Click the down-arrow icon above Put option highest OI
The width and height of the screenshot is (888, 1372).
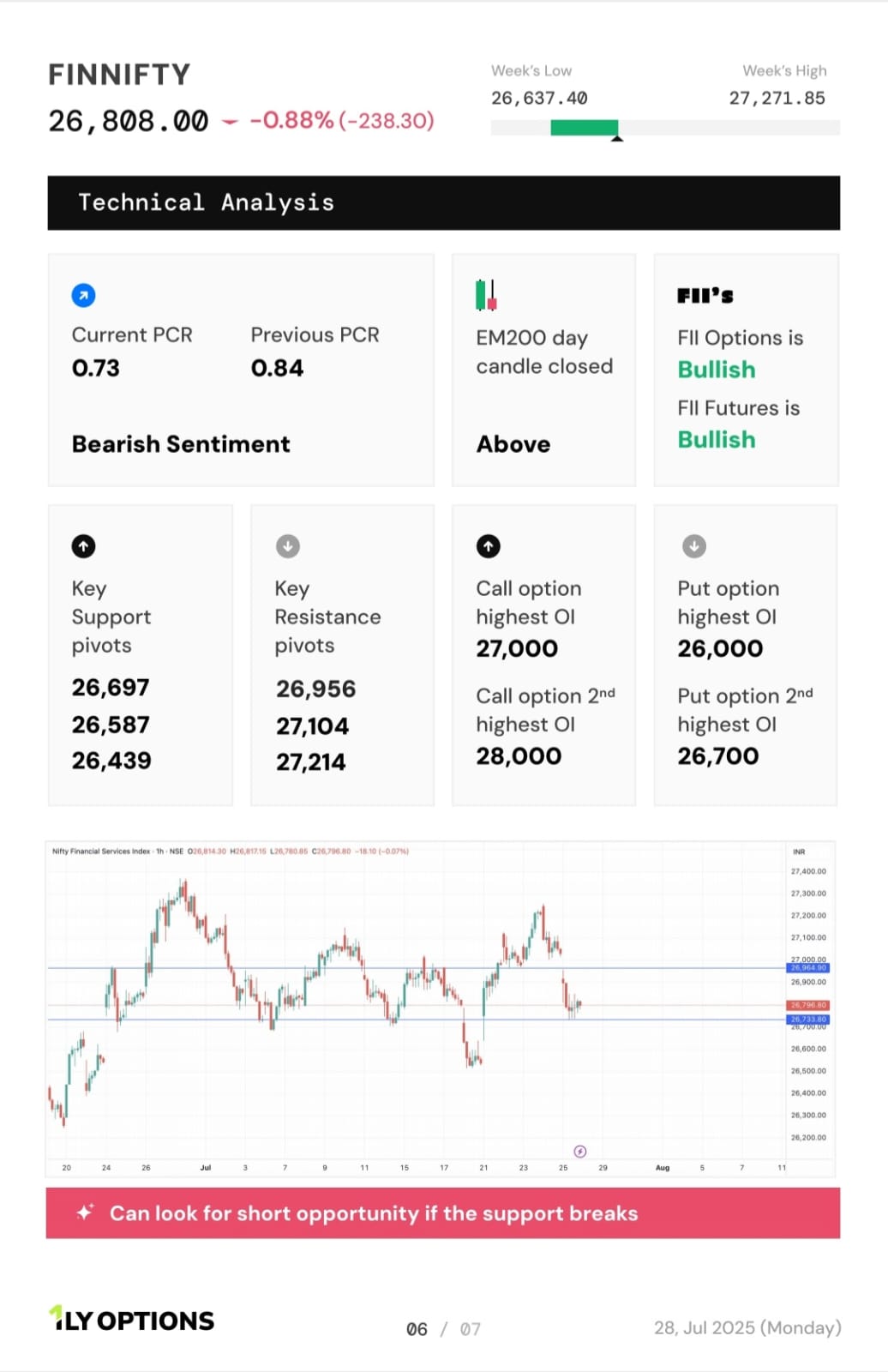[694, 546]
